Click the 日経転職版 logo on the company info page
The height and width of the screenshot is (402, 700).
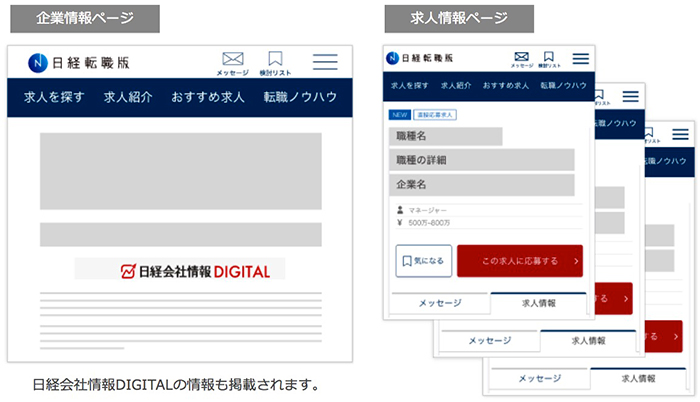[x=79, y=63]
